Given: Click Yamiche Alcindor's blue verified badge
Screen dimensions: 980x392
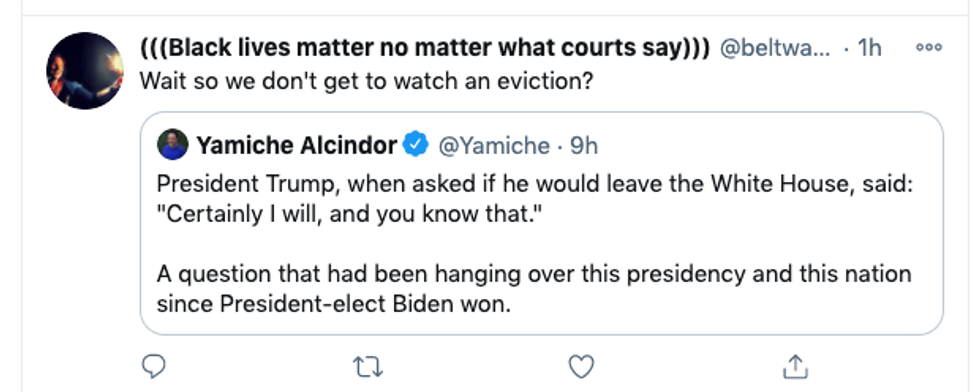Looking at the screenshot, I should pos(415,144).
